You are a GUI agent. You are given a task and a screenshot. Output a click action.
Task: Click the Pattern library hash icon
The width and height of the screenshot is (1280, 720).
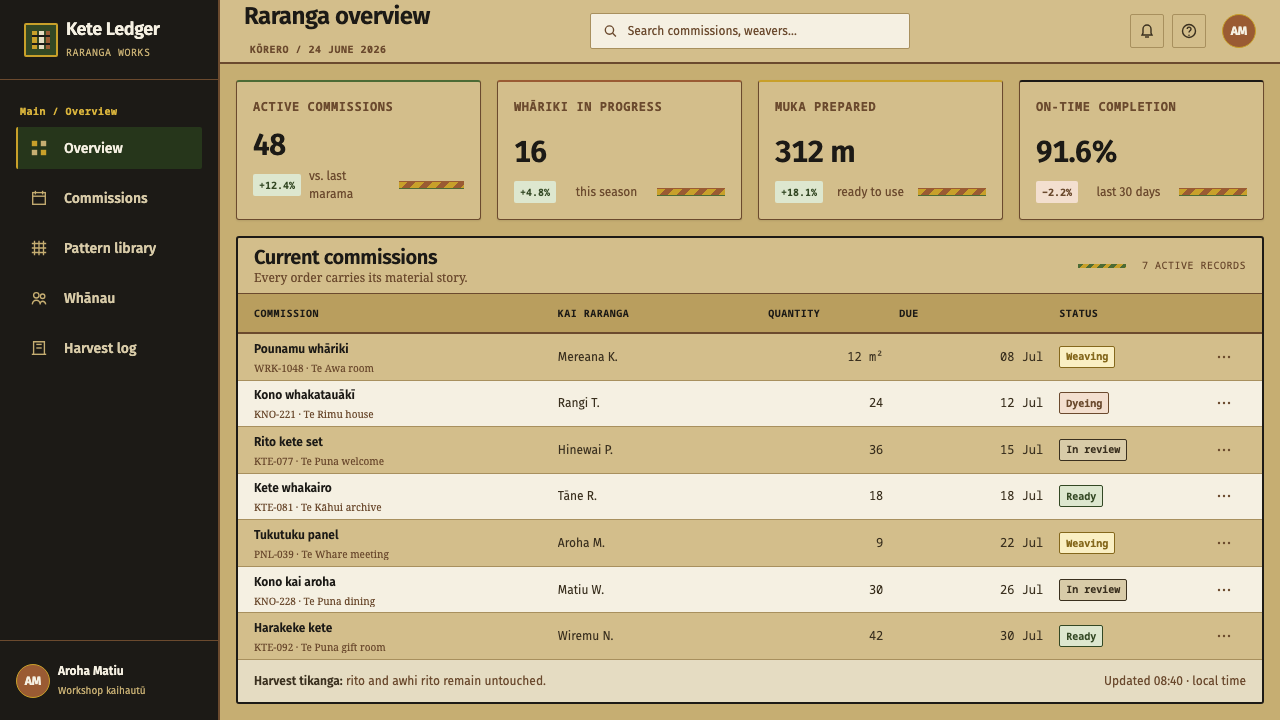[39, 248]
